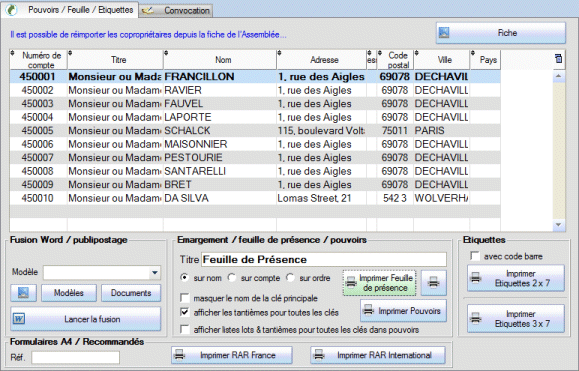Click the printer-only button beside Imprimer Feuille de présence
Screen dimensions: 579x371
[x=434, y=283]
